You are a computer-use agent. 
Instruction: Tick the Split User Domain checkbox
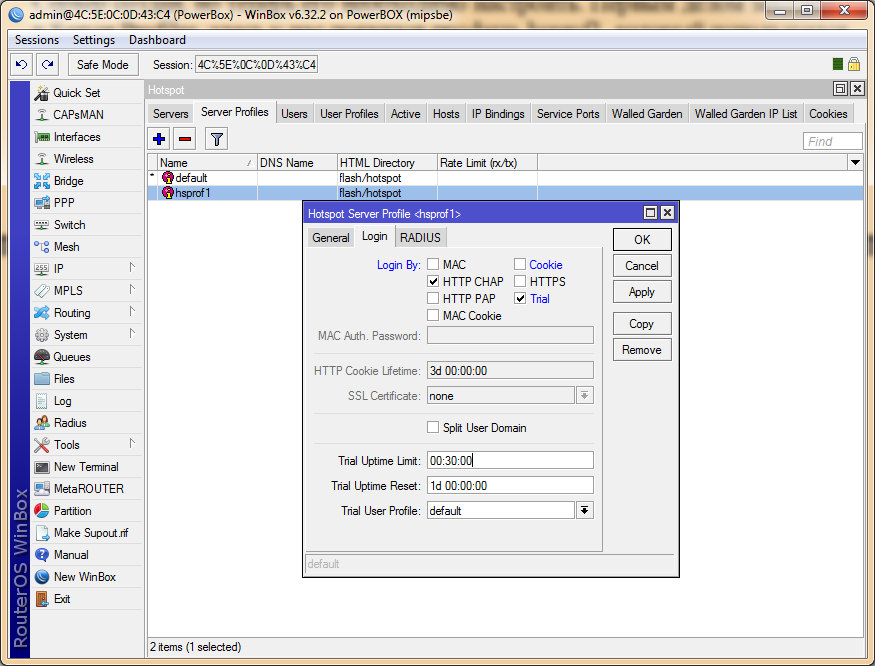click(x=434, y=428)
